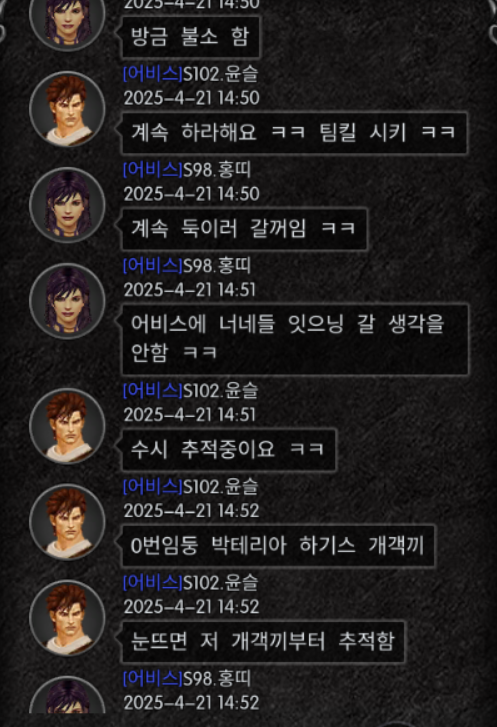The height and width of the screenshot is (727, 497).
Task: Click [어비스]S98.홍띠 name timestamped 14:50
Action: click(187, 170)
